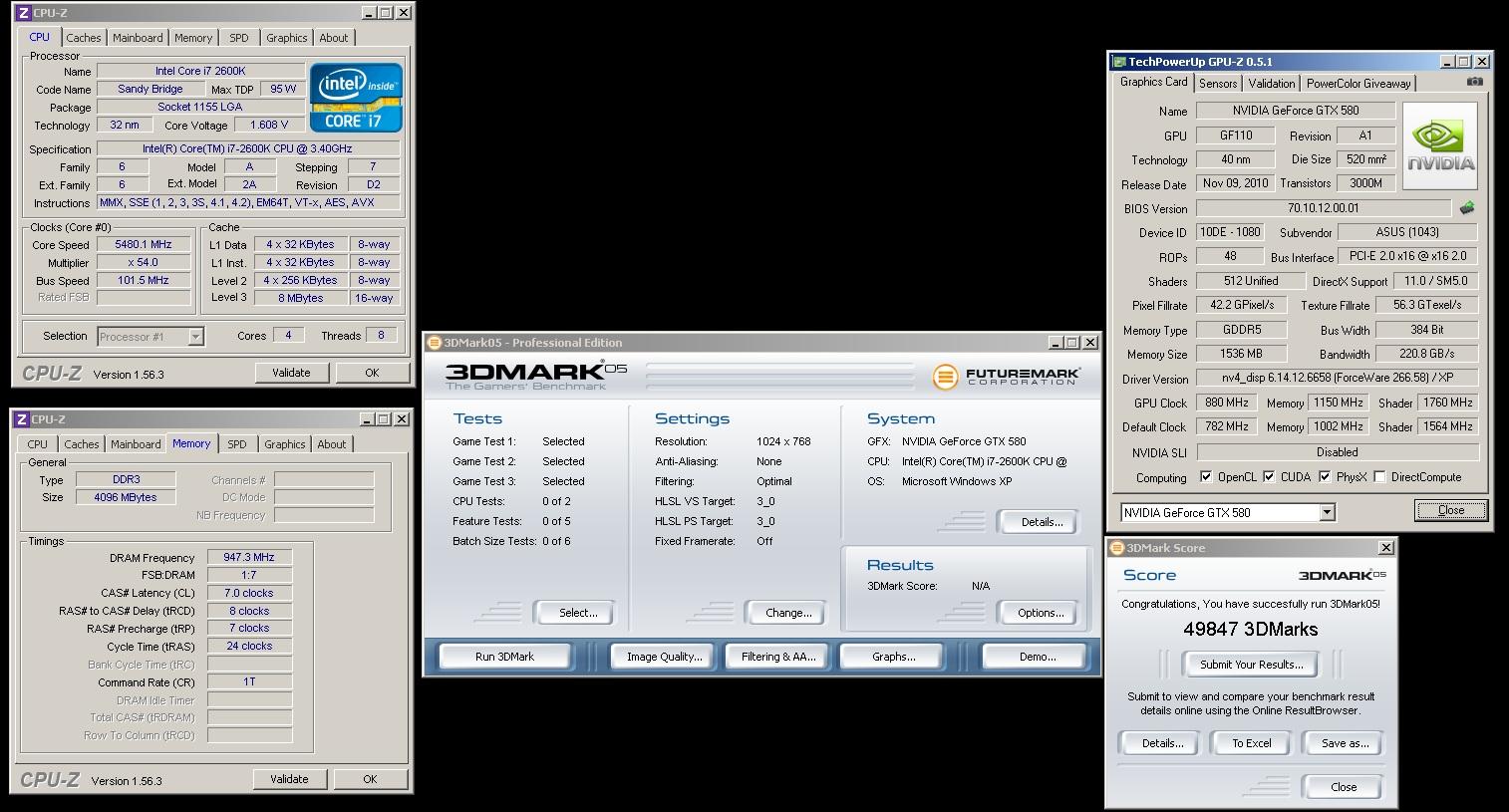Click Close in the 3DMark Score window
Image resolution: width=1509 pixels, height=812 pixels.
tap(1344, 787)
